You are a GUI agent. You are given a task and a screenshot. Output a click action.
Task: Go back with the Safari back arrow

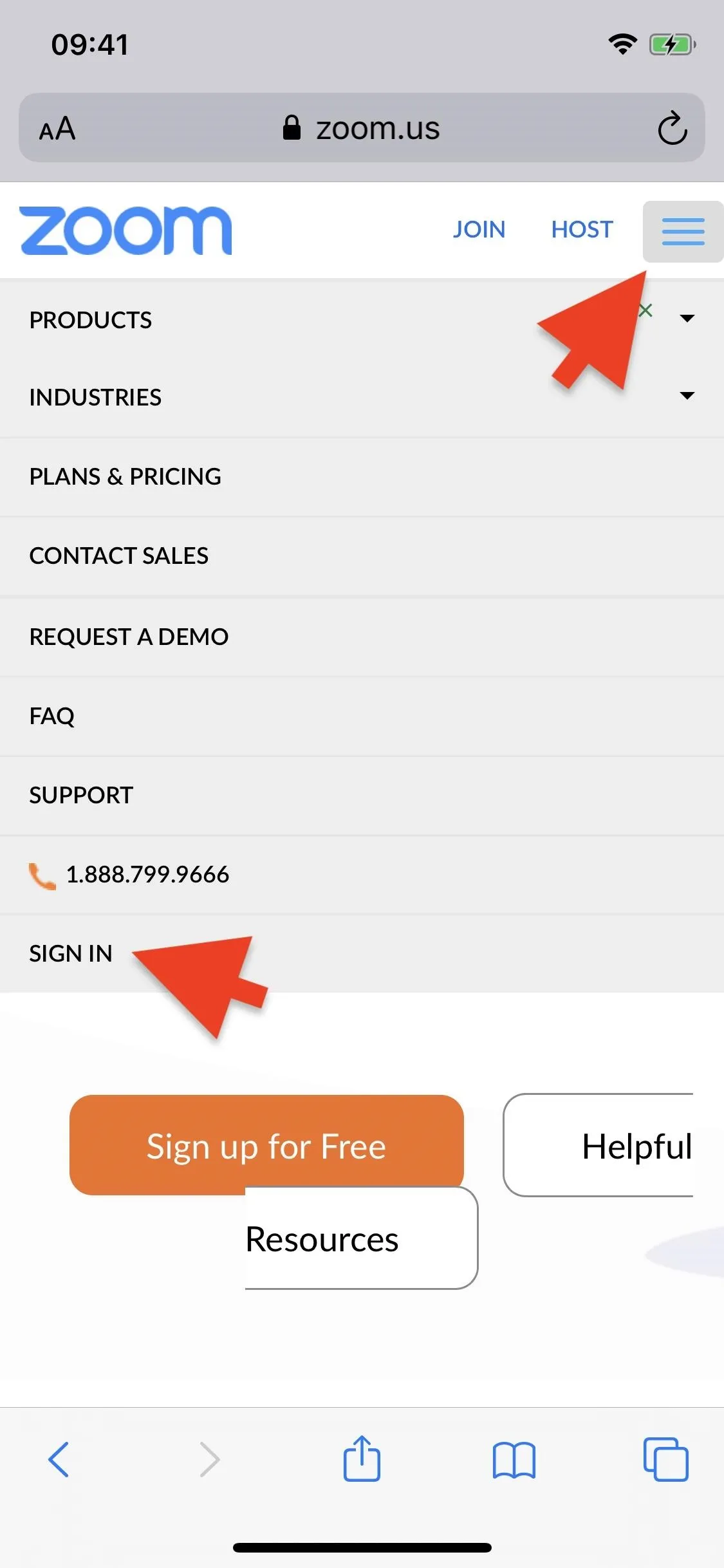tap(59, 1459)
